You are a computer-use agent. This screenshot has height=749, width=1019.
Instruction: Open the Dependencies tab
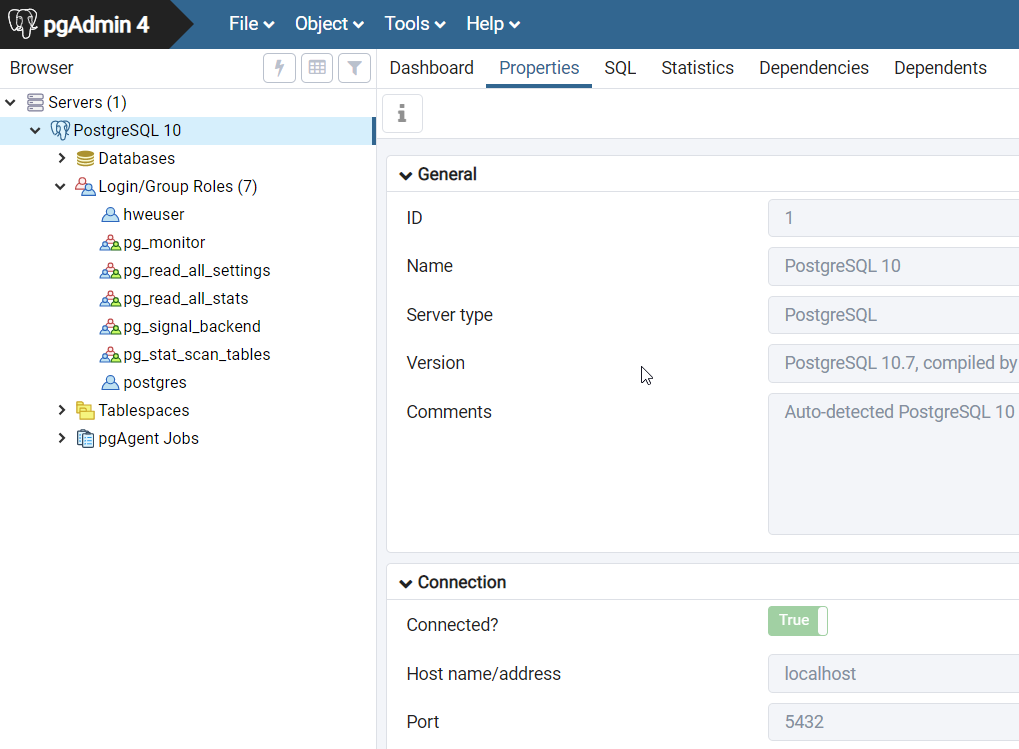813,68
